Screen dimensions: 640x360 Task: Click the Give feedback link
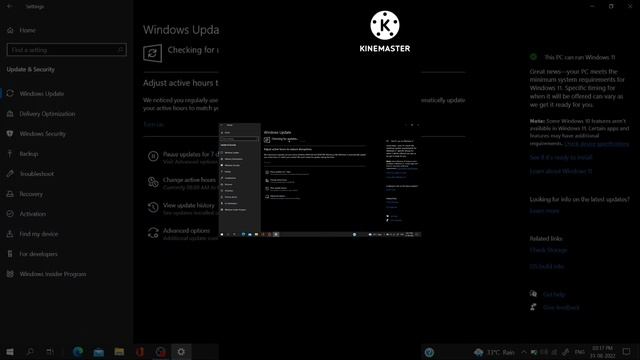tap(561, 307)
